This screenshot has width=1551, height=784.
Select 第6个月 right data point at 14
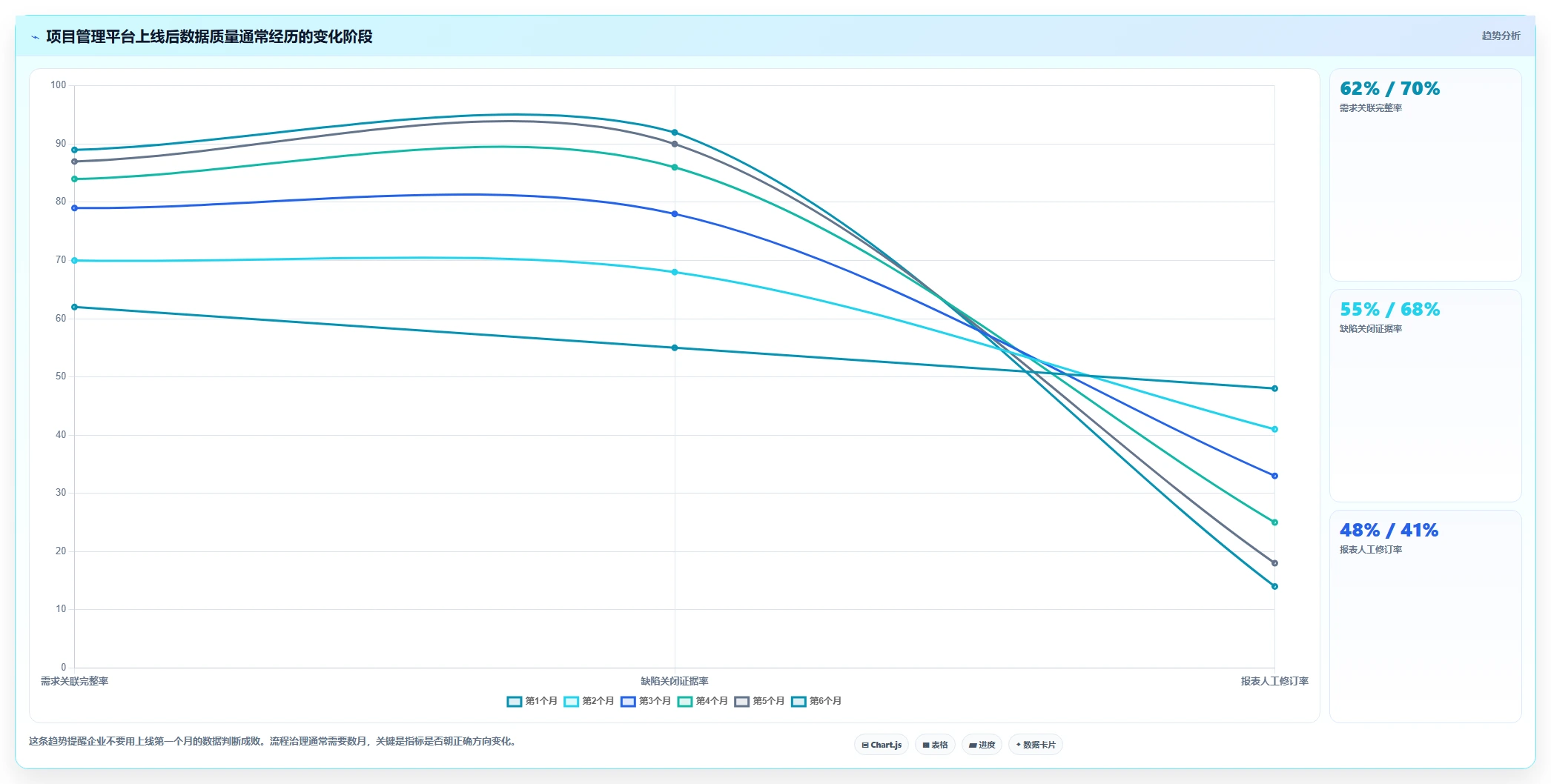click(1274, 586)
